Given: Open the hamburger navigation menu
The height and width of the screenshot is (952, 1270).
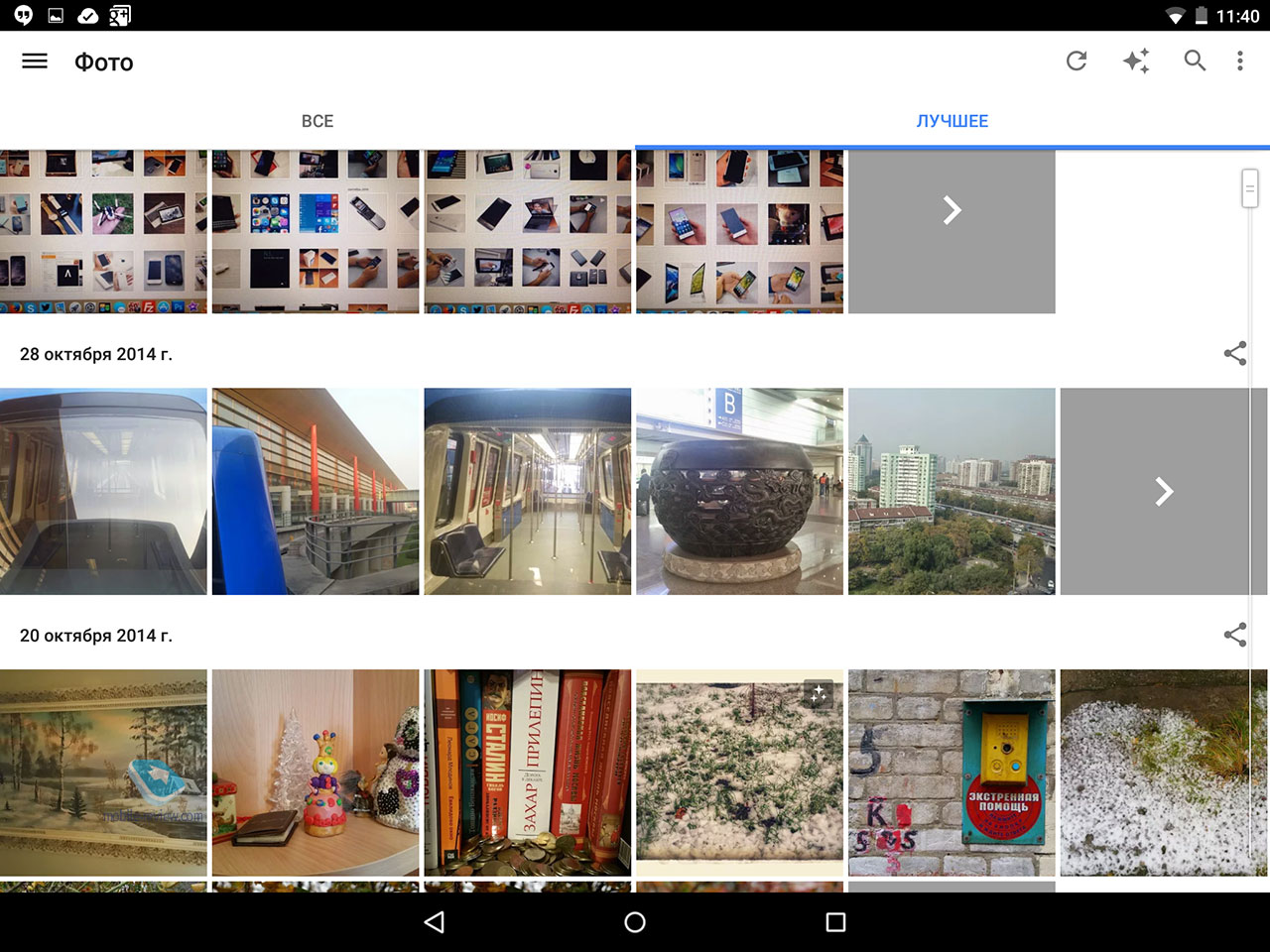Looking at the screenshot, I should [35, 61].
